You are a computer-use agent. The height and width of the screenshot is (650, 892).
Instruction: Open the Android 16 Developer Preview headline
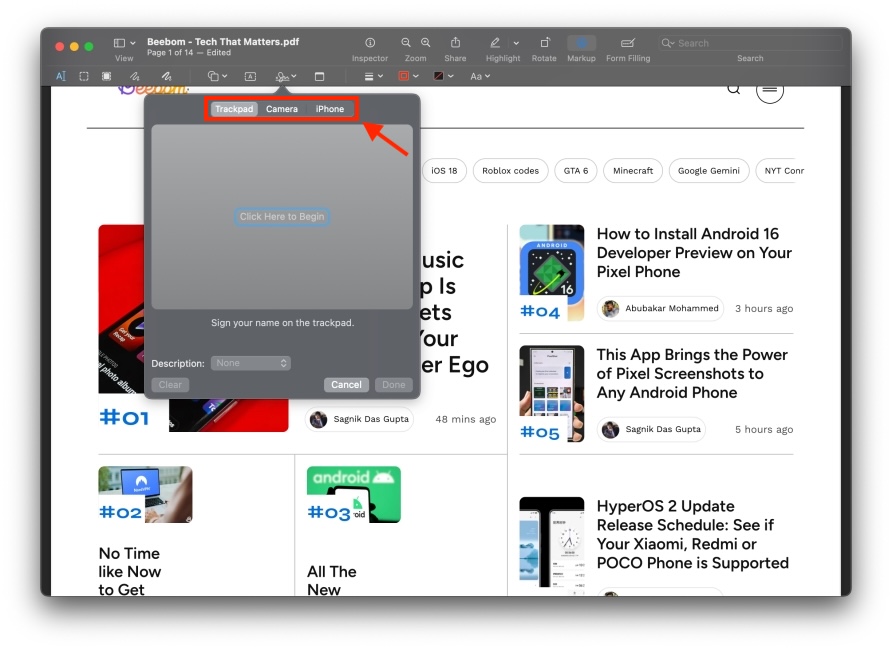point(694,252)
